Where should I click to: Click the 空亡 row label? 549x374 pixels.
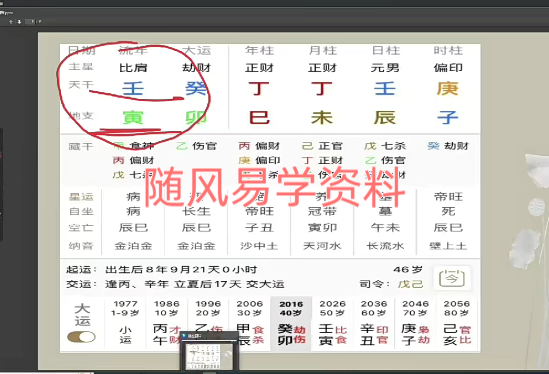coord(81,228)
